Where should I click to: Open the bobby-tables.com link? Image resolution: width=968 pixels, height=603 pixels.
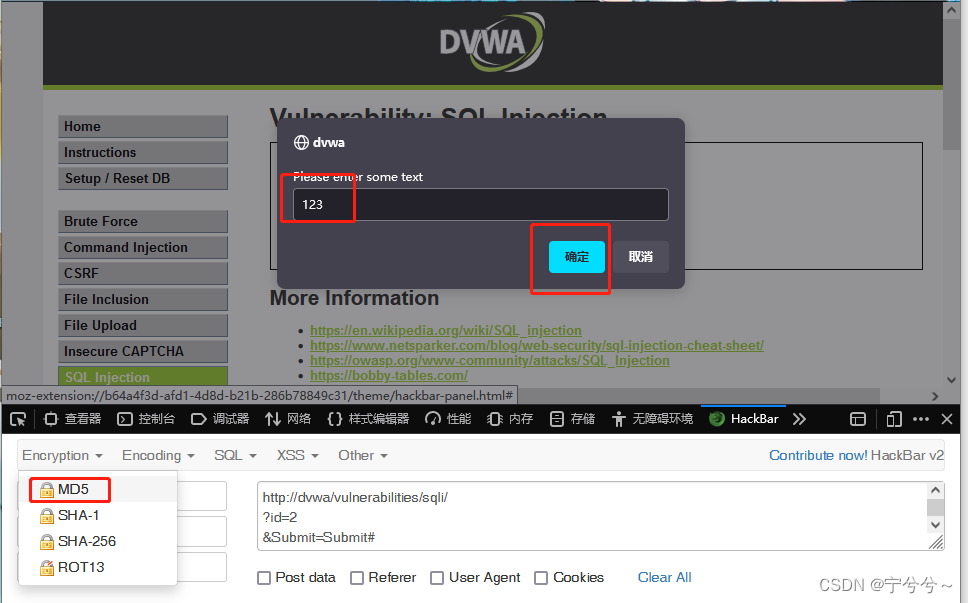(389, 375)
